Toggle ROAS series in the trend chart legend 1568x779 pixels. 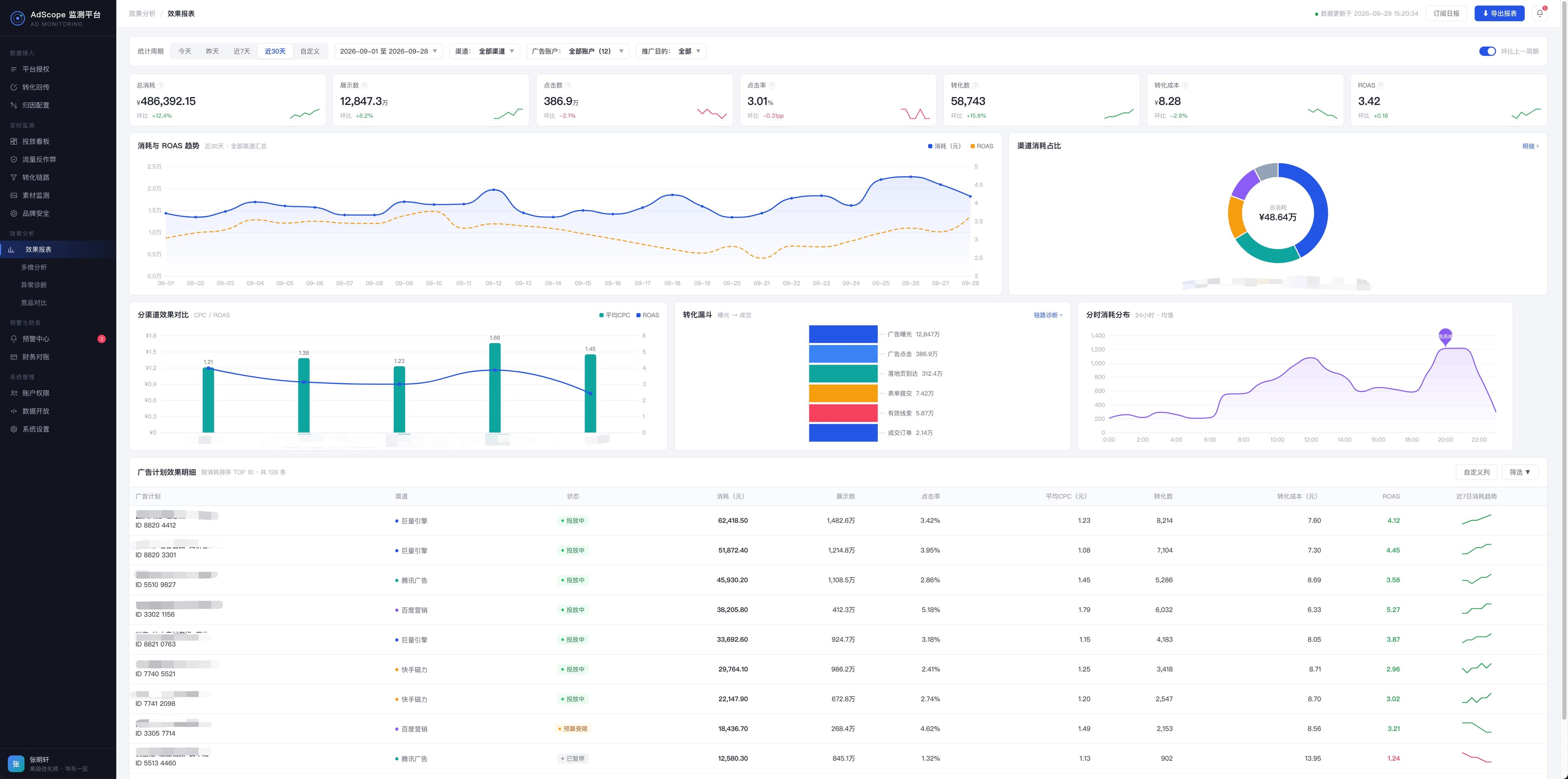982,146
